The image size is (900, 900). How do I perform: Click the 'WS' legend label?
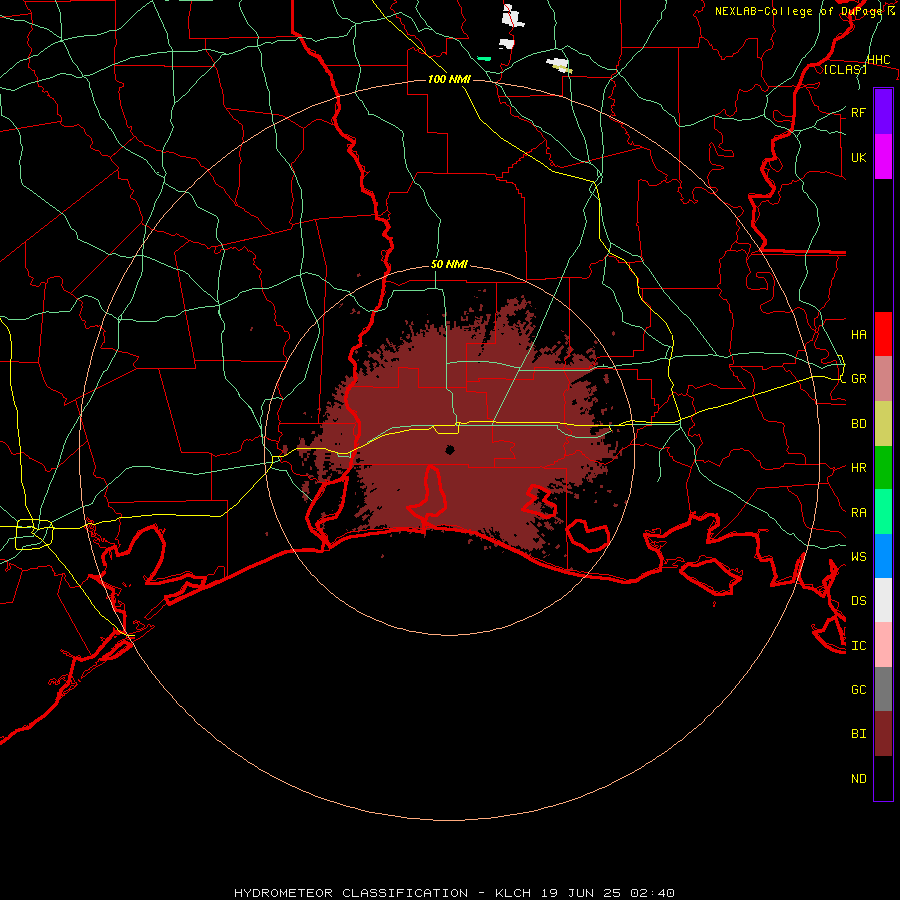click(858, 556)
